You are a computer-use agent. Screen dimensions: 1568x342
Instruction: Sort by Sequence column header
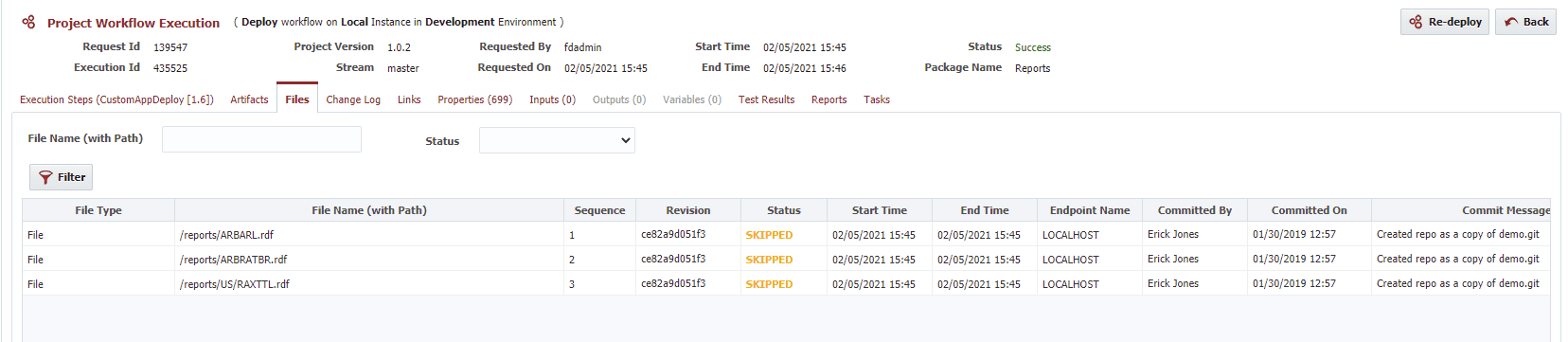point(599,210)
